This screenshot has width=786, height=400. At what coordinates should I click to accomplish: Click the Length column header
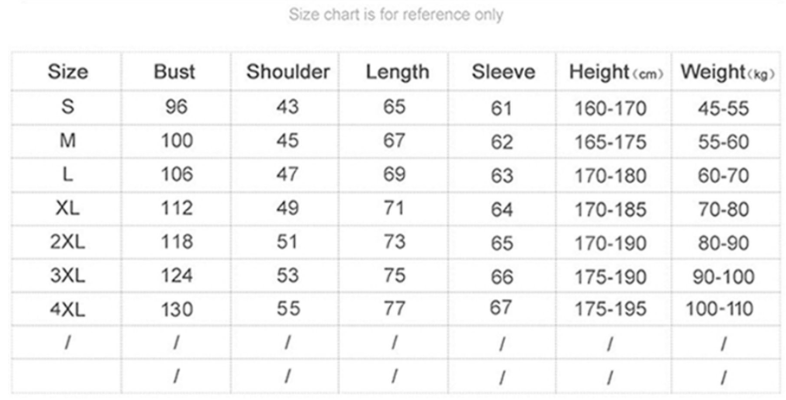coord(397,72)
